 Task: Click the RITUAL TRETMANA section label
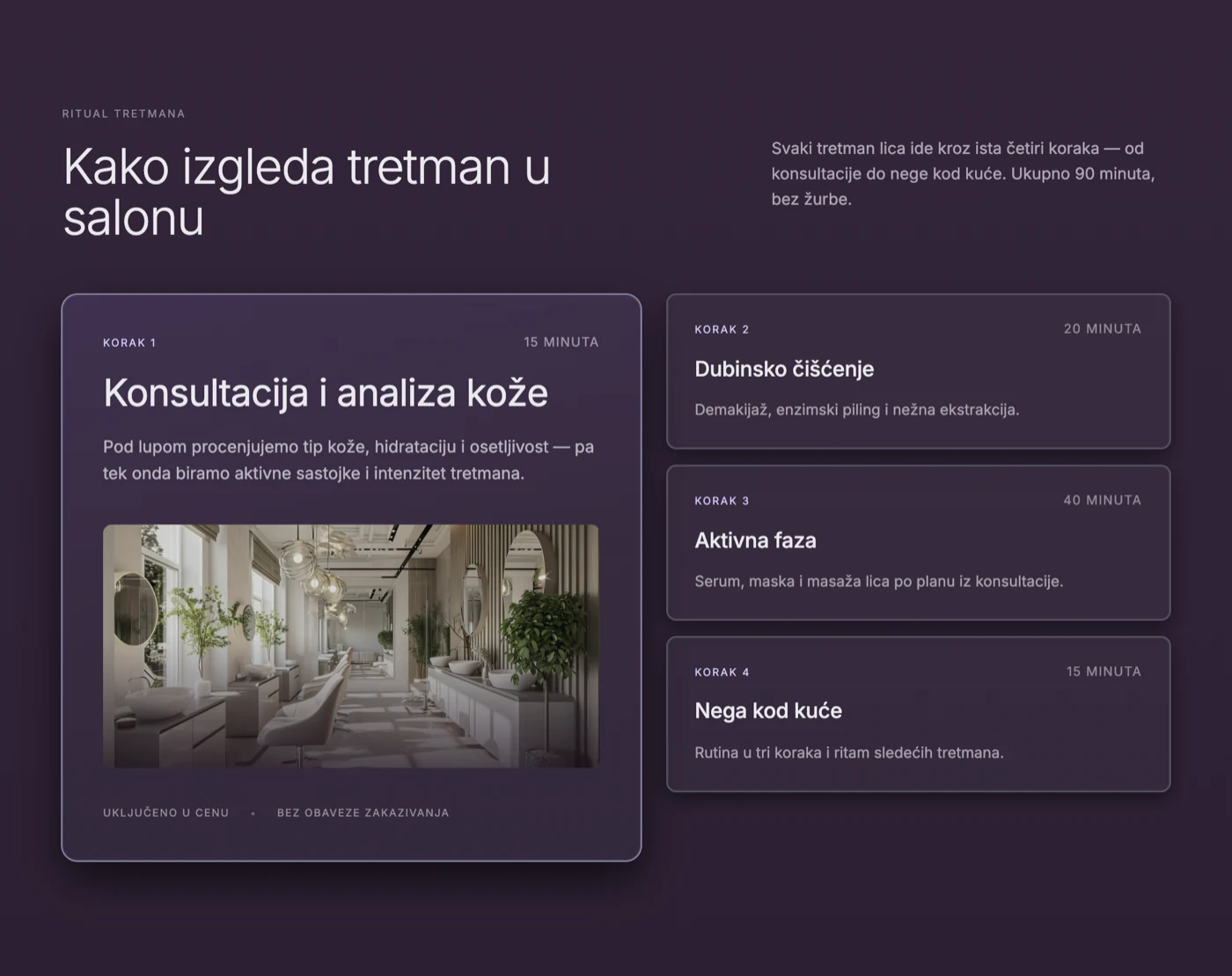tap(123, 114)
